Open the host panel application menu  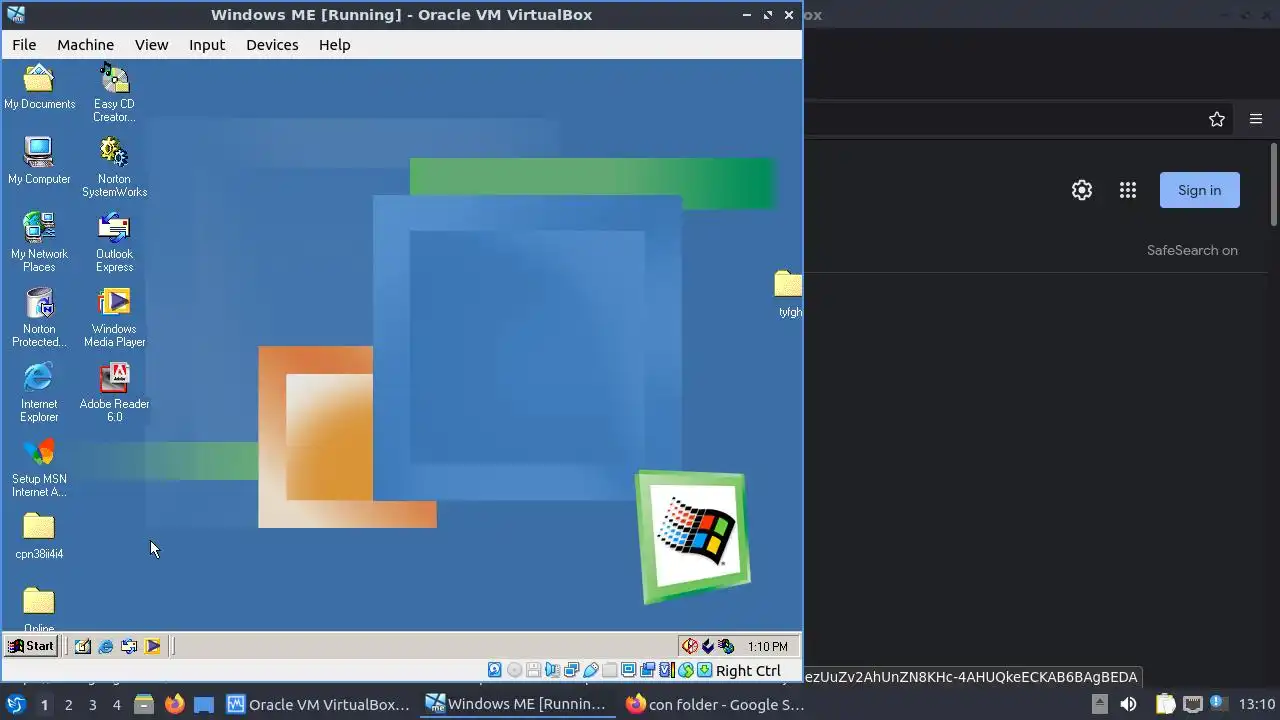coord(15,704)
